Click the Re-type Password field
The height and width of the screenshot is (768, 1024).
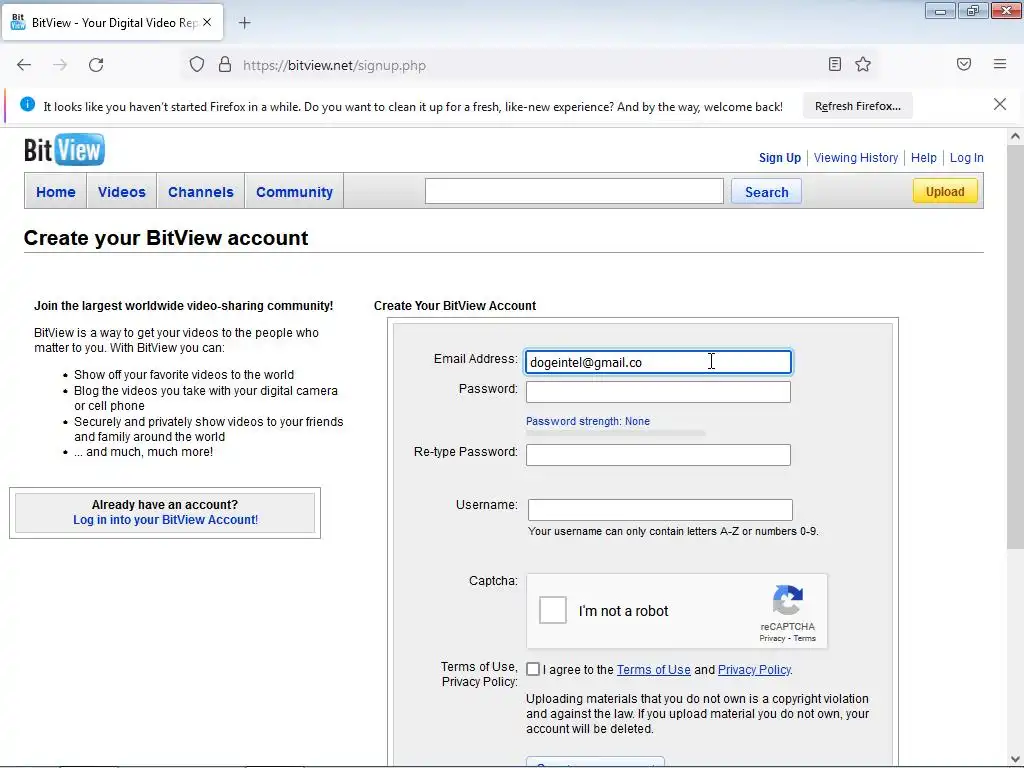click(x=658, y=455)
